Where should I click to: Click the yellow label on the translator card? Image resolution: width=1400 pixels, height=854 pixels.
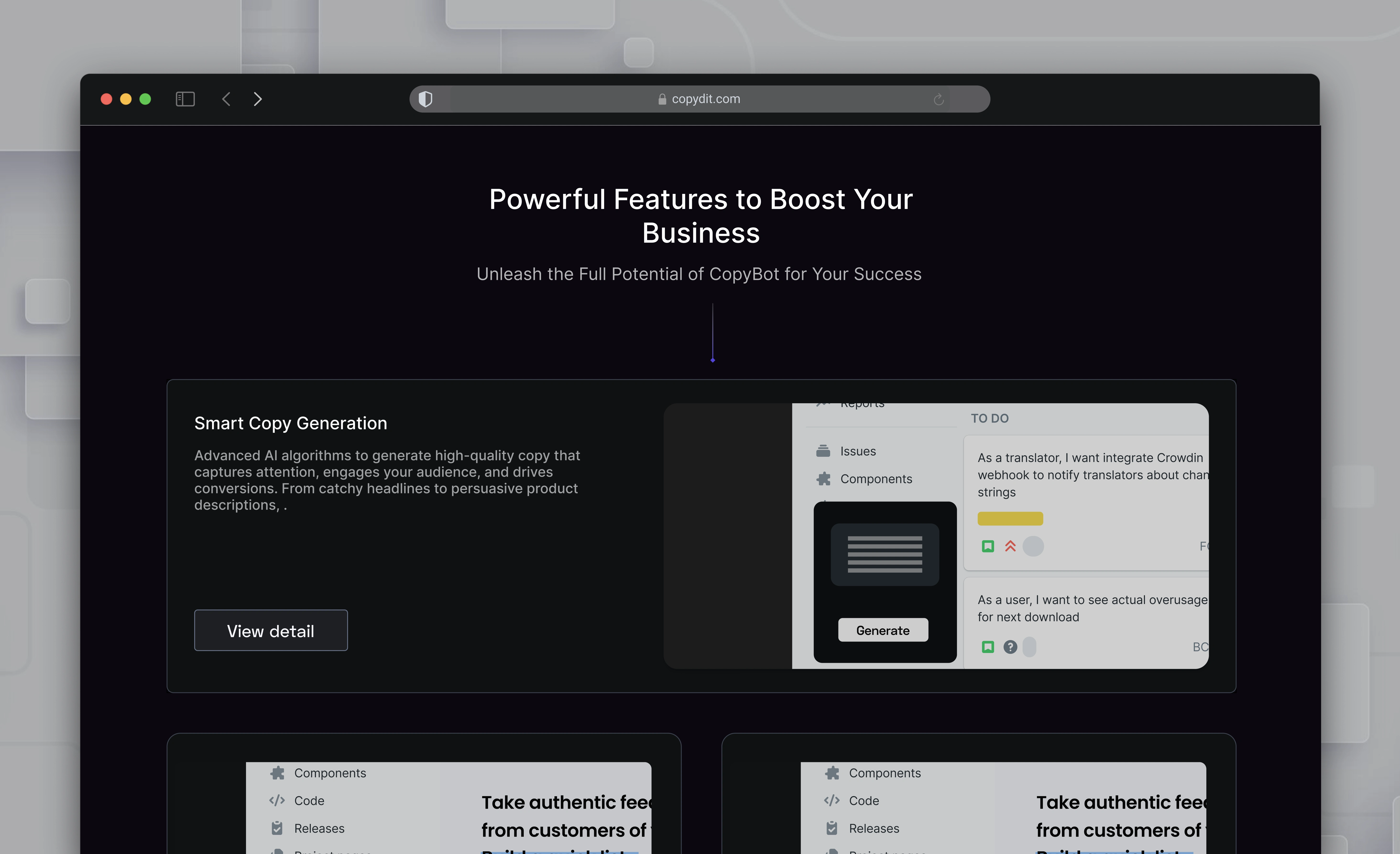click(x=1010, y=518)
